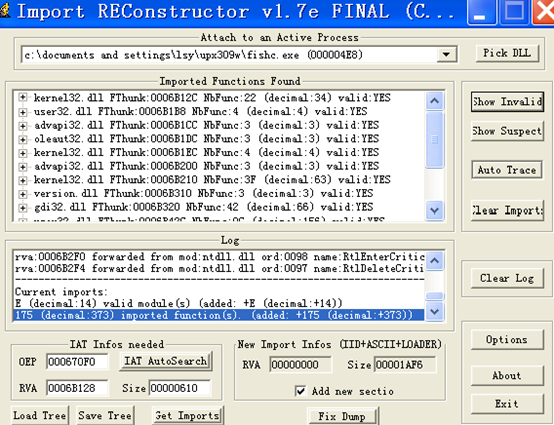Click the New Import RVA field 00000000

pos(300,365)
